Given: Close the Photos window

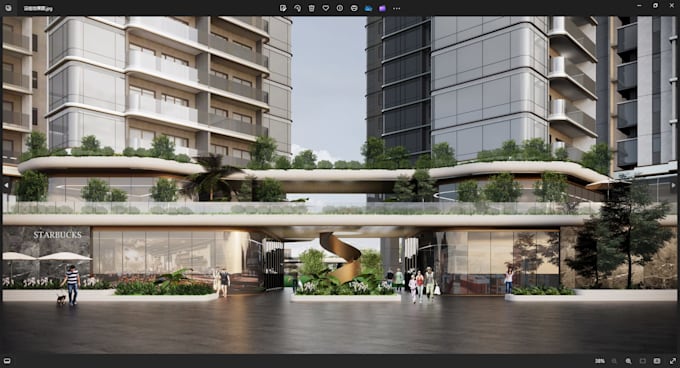Looking at the screenshot, I should coord(672,6).
